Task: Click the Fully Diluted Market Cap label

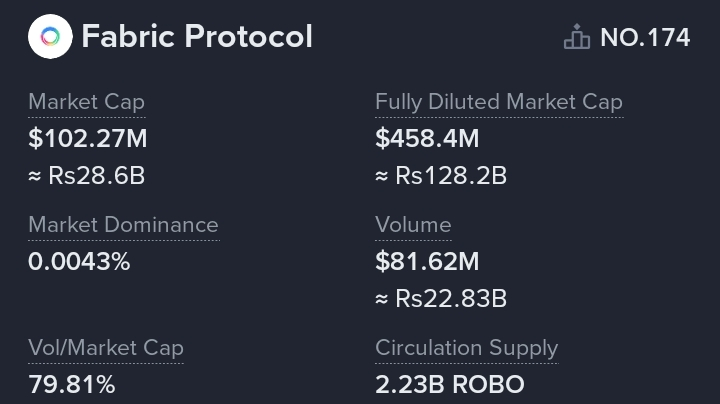Action: (498, 102)
